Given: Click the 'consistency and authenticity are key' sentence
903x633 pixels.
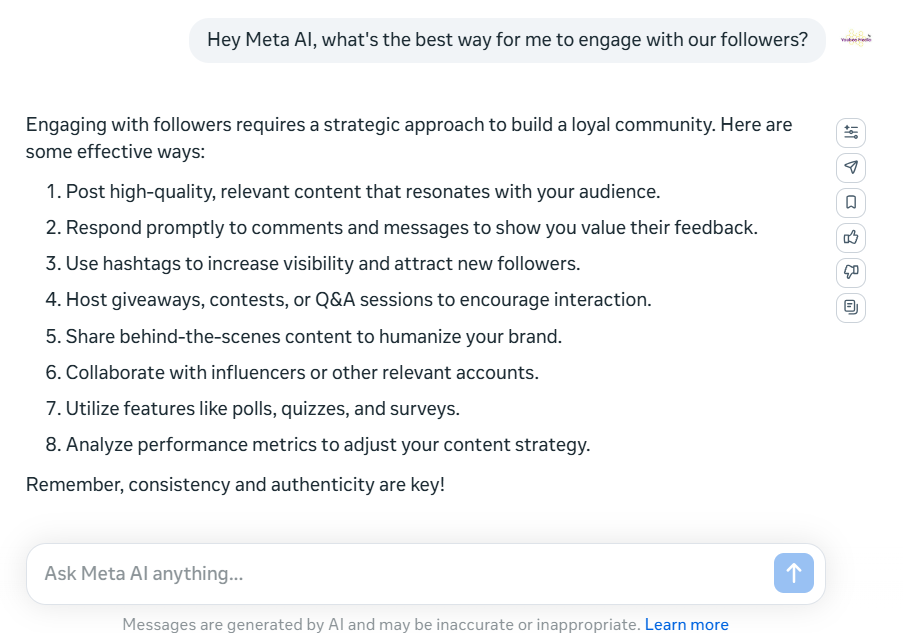Looking at the screenshot, I should click(235, 485).
